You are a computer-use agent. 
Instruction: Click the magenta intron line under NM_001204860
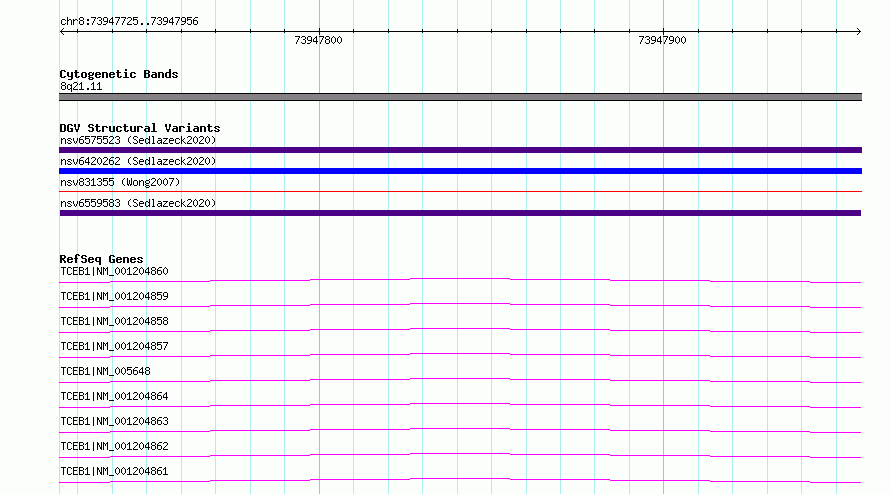click(x=460, y=279)
